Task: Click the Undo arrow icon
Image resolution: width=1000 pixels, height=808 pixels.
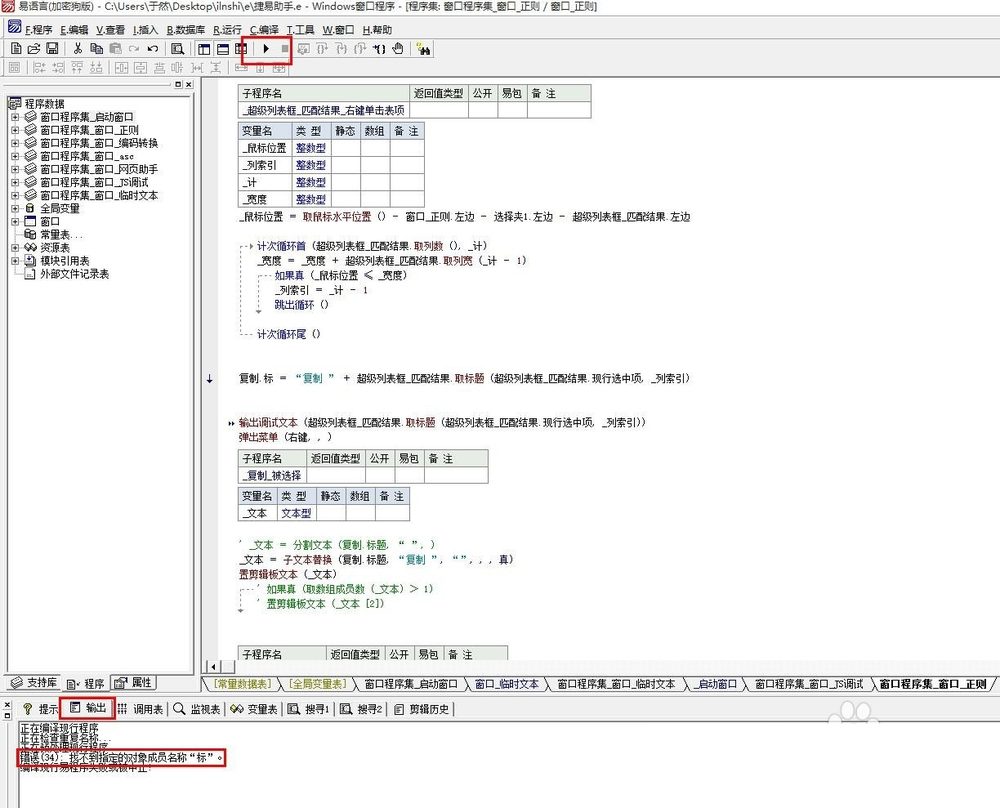Action: click(153, 48)
